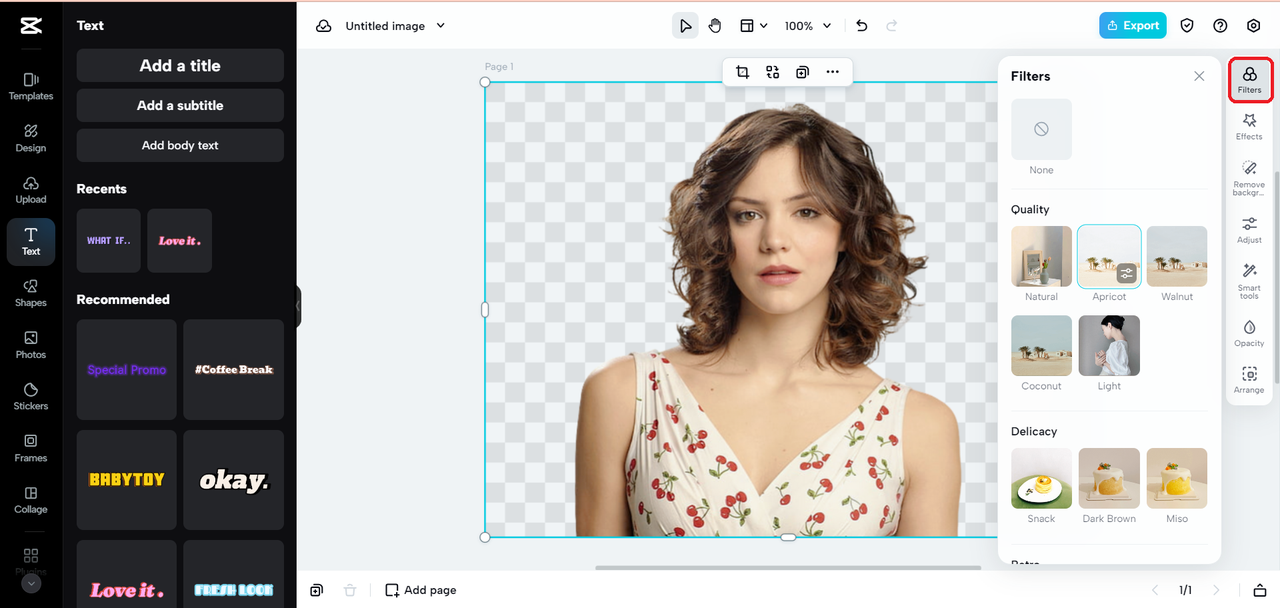Select the Shapes panel in left sidebar
Image resolution: width=1280 pixels, height=608 pixels.
coord(30,293)
